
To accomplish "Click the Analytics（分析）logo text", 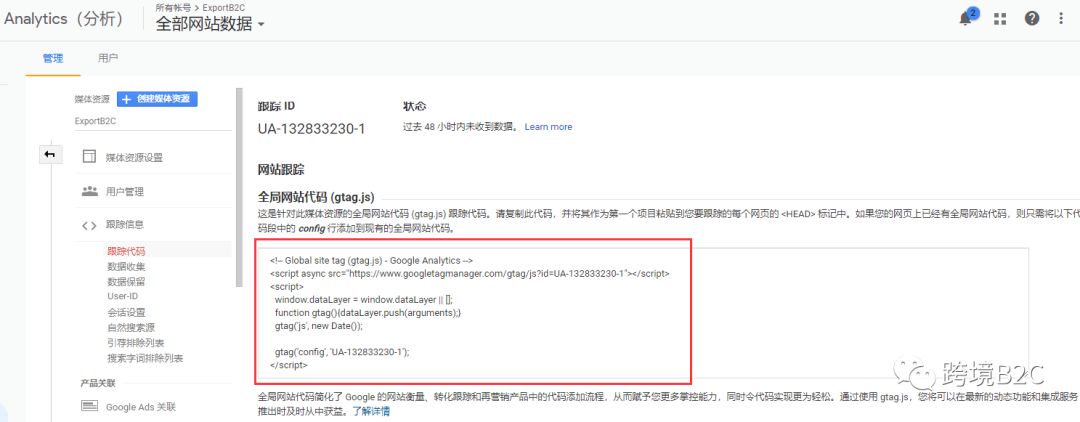I will point(65,19).
